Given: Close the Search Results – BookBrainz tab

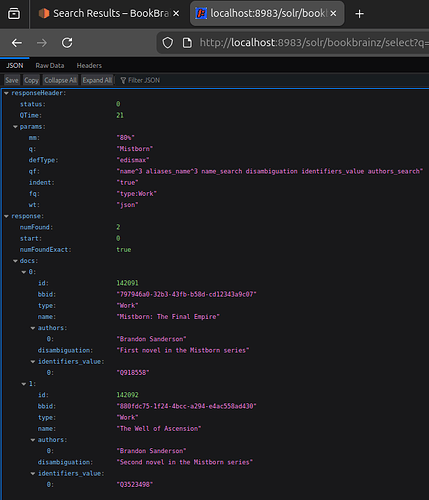Looking at the screenshot, I should coord(176,14).
